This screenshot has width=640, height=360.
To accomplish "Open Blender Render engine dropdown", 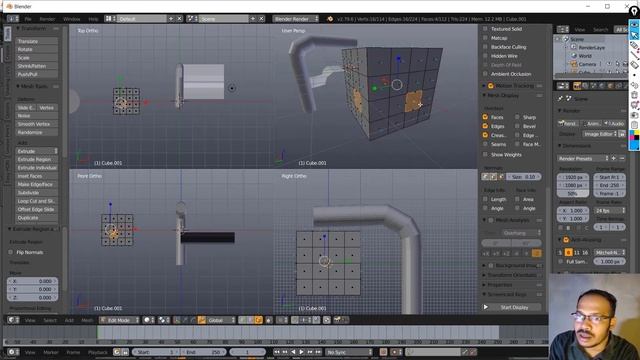I will pos(296,19).
